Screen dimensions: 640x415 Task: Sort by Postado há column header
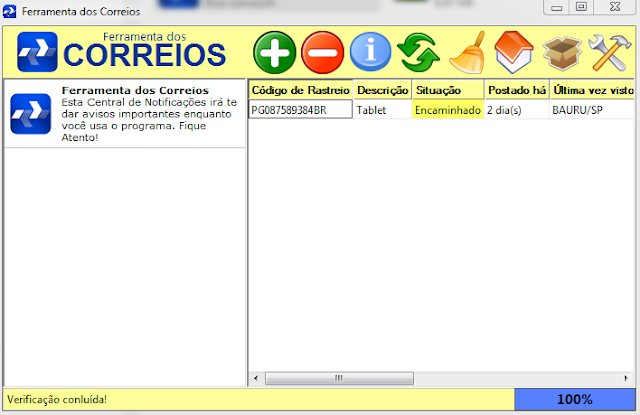point(517,90)
